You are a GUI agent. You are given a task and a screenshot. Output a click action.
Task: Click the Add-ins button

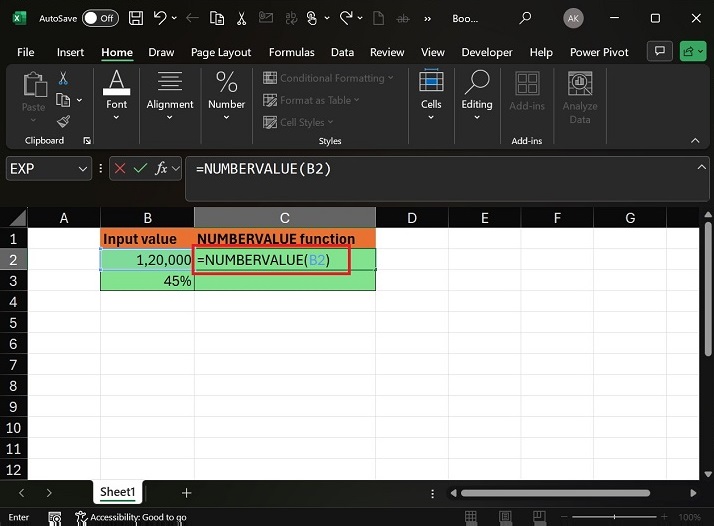click(x=527, y=92)
